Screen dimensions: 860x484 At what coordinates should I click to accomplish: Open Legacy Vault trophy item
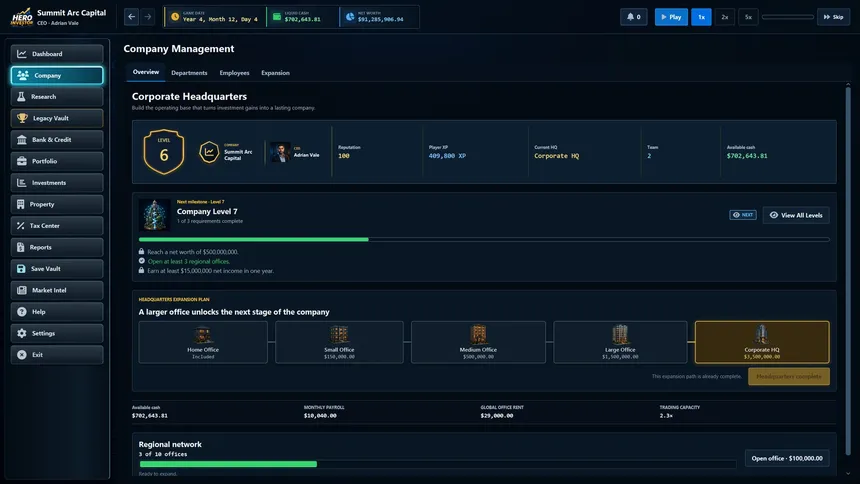(x=56, y=118)
